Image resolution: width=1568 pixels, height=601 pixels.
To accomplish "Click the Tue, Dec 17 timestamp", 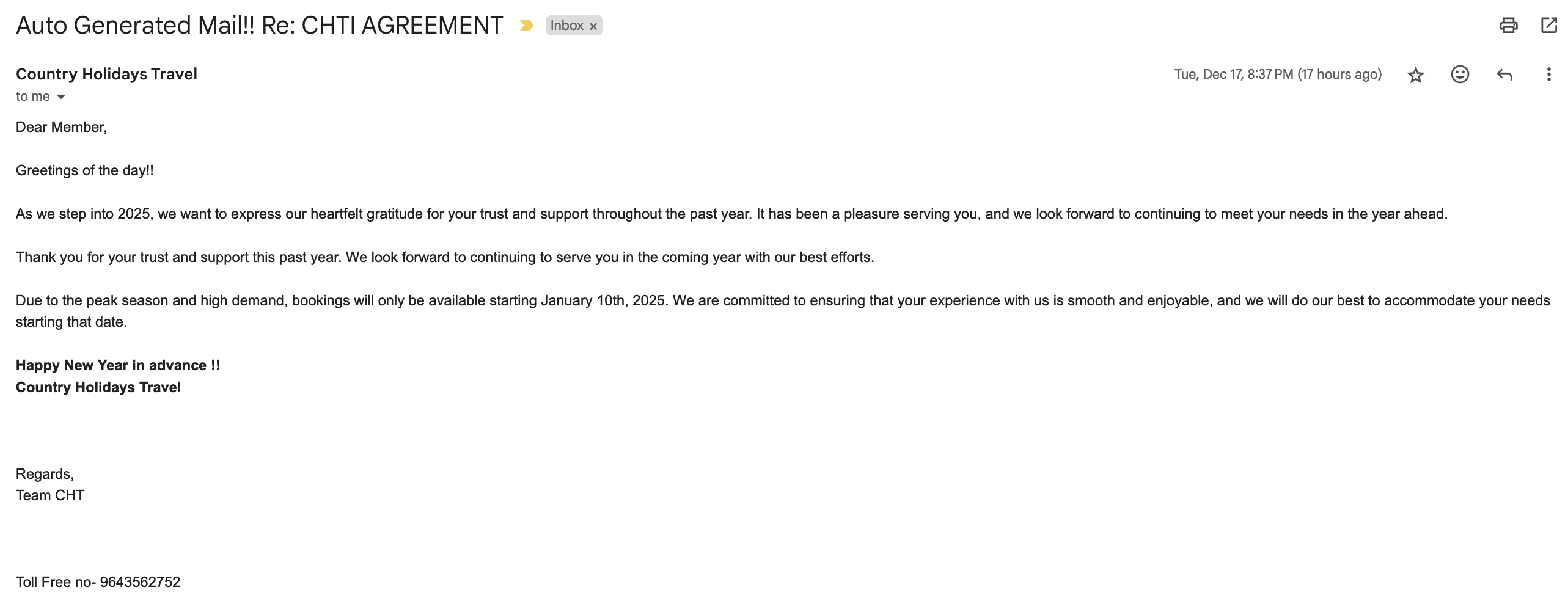I will click(1277, 75).
